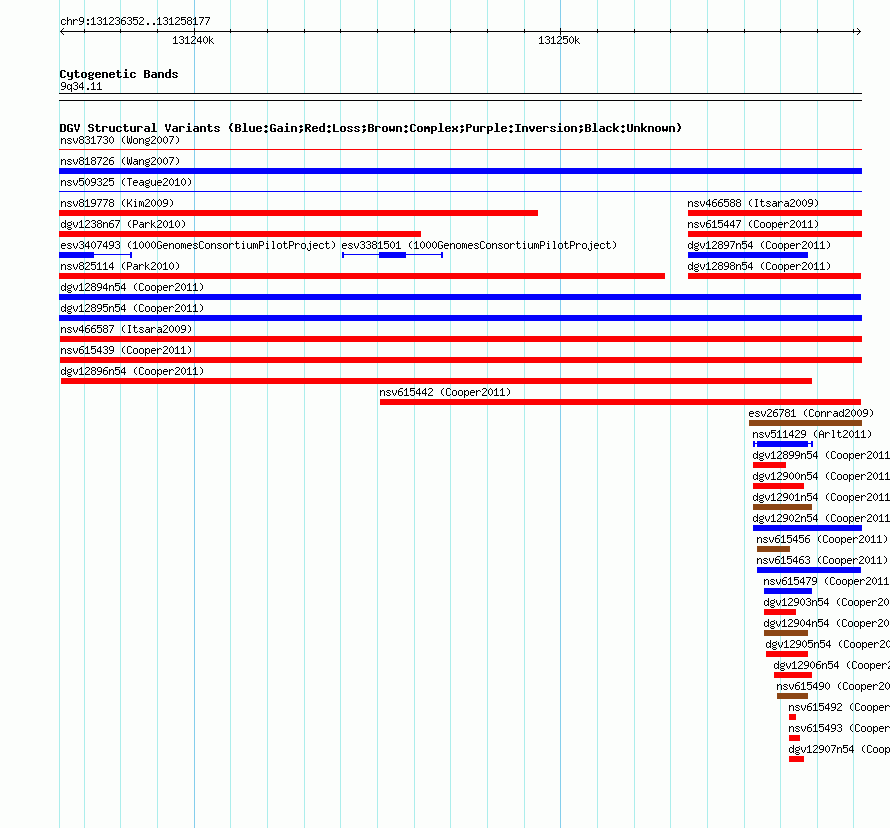Screen dimensions: 890x828
Task: Click the blue bar under dgv12894n54
Action: (x=460, y=297)
